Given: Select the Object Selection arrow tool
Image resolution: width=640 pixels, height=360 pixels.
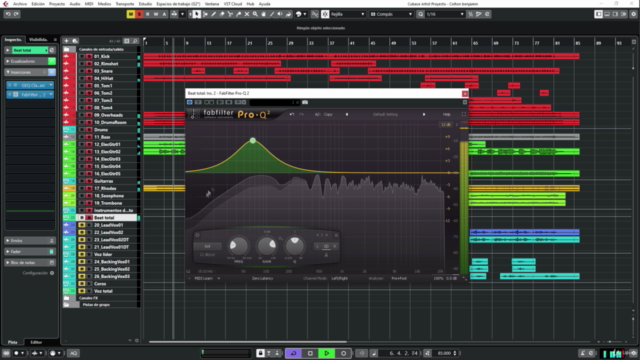Looking at the screenshot, I should 197,14.
